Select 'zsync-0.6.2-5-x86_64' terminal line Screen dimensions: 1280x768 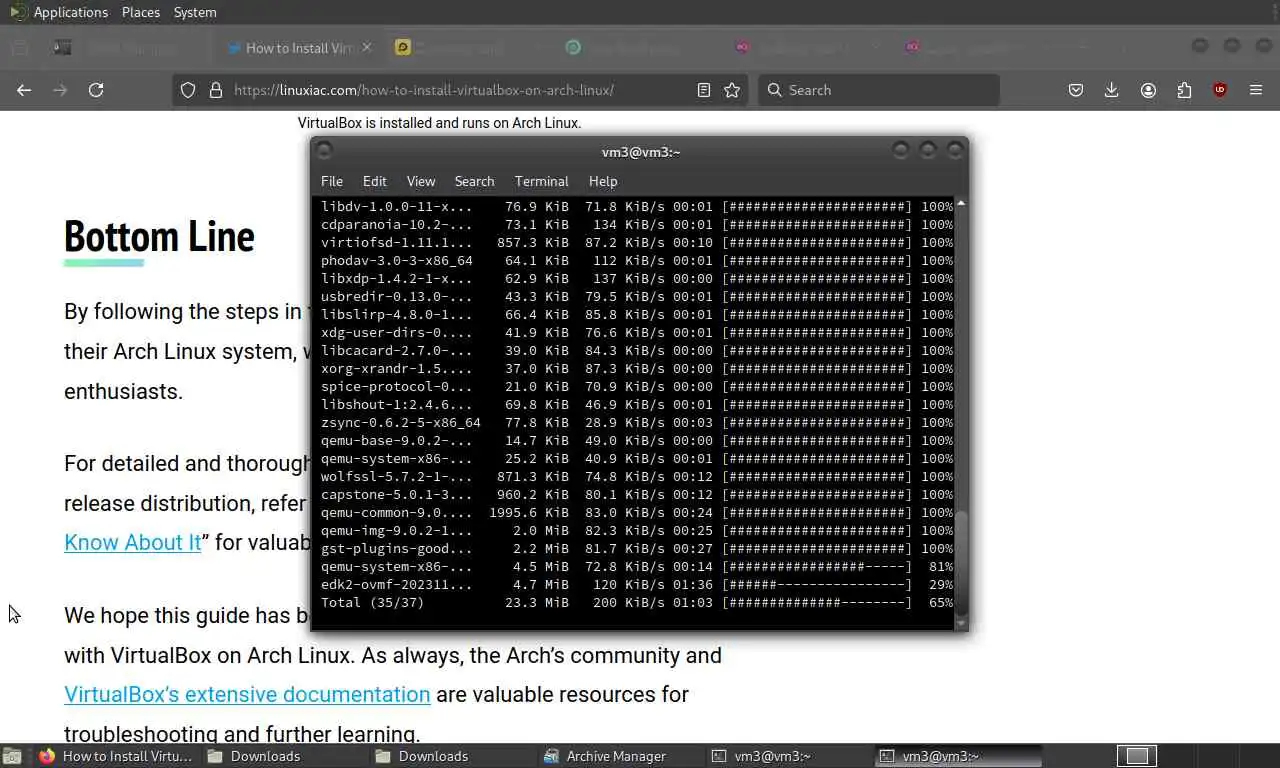[636, 423]
